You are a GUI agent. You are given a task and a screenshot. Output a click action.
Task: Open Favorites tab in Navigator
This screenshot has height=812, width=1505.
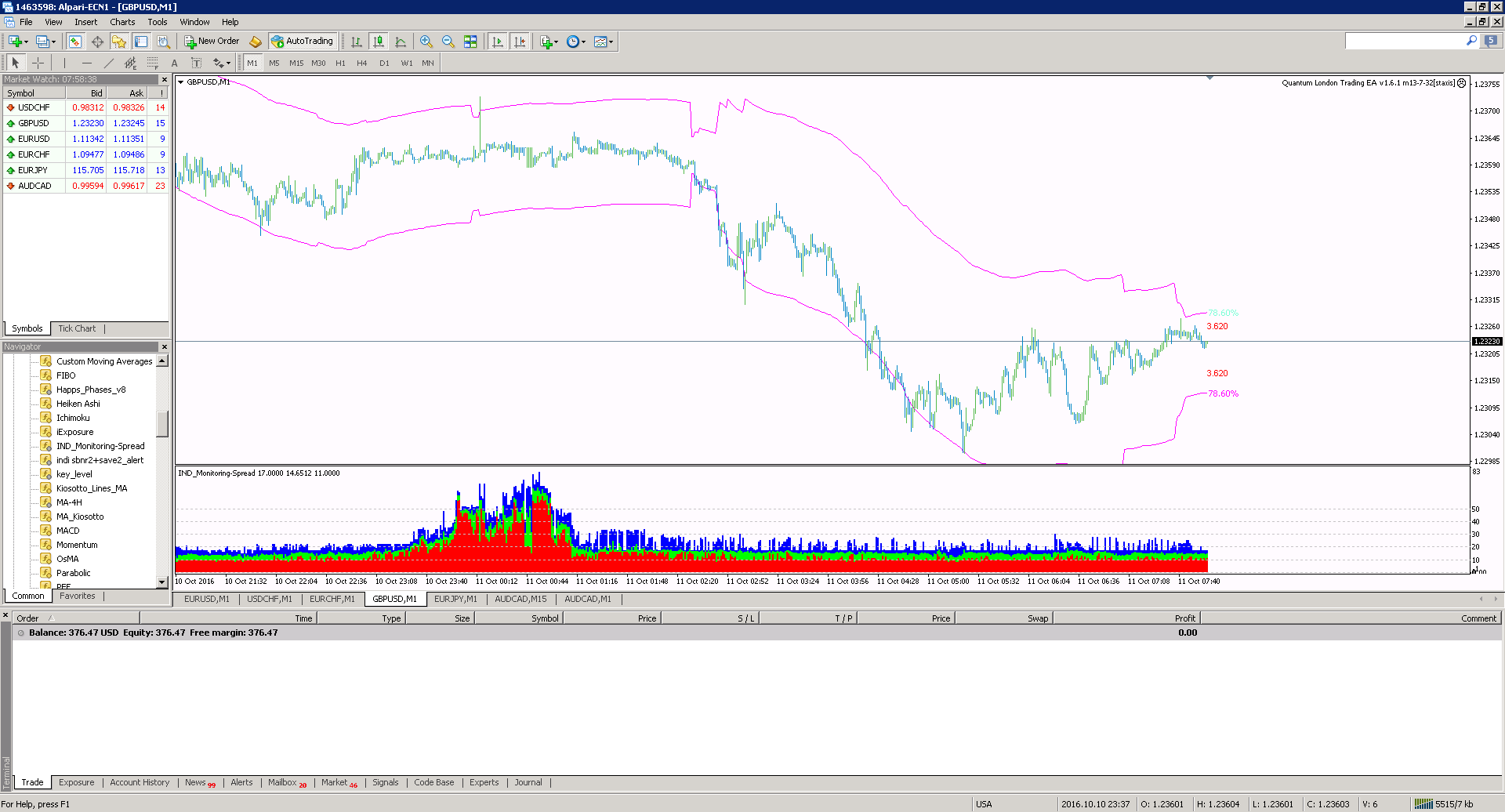(77, 596)
